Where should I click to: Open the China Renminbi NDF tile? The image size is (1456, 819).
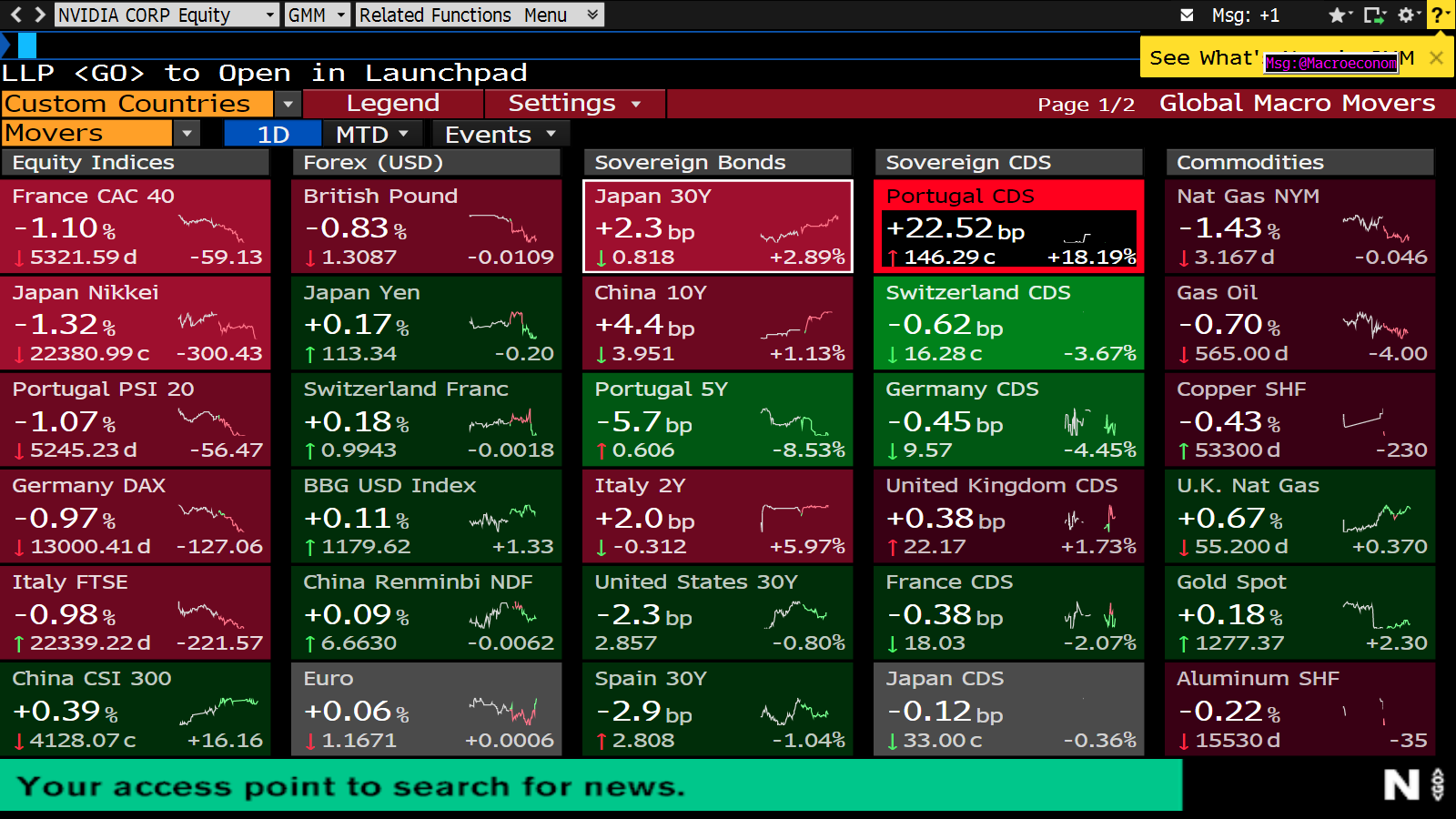point(426,612)
